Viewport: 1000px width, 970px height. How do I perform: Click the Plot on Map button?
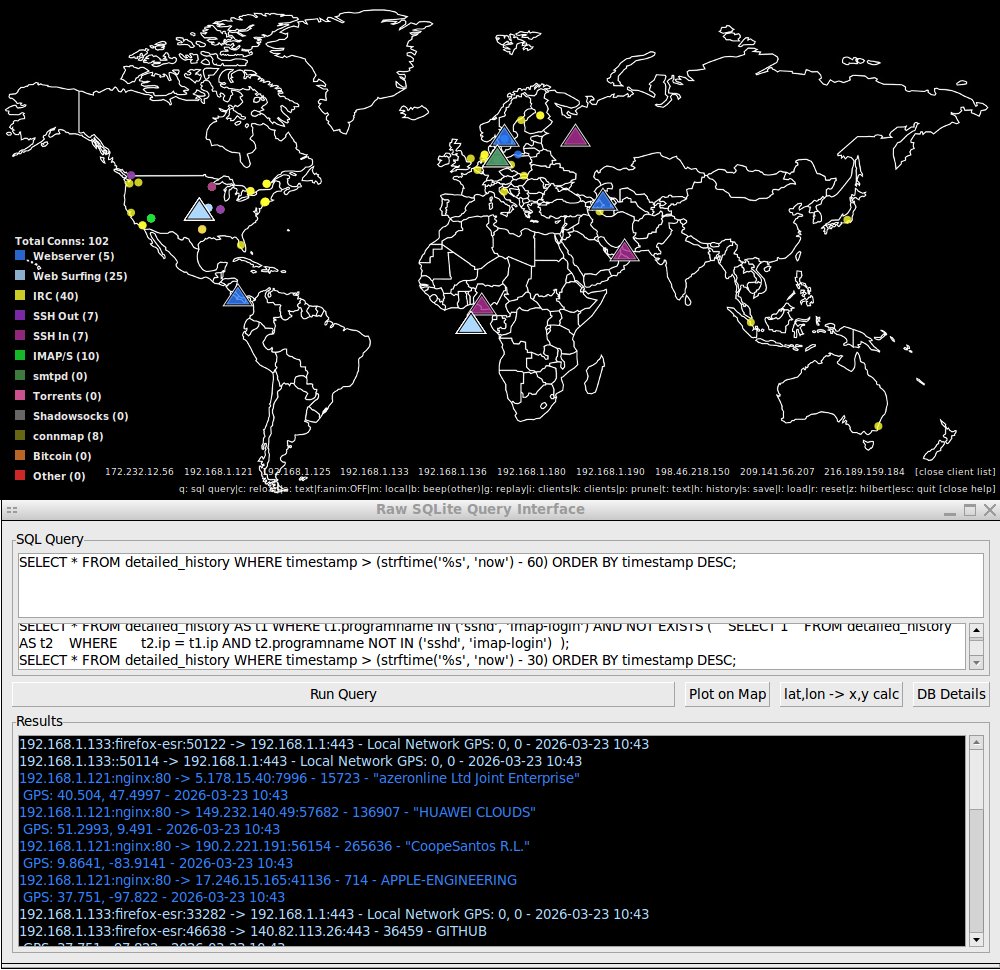click(727, 694)
